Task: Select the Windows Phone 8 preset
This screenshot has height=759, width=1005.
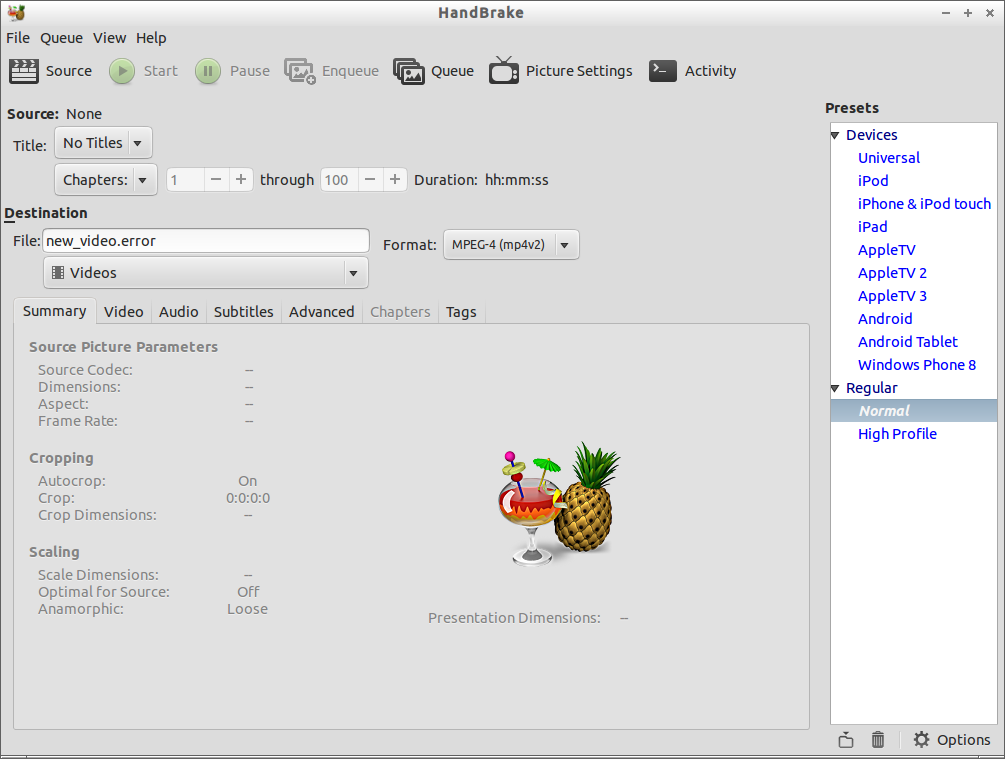Action: tap(917, 365)
